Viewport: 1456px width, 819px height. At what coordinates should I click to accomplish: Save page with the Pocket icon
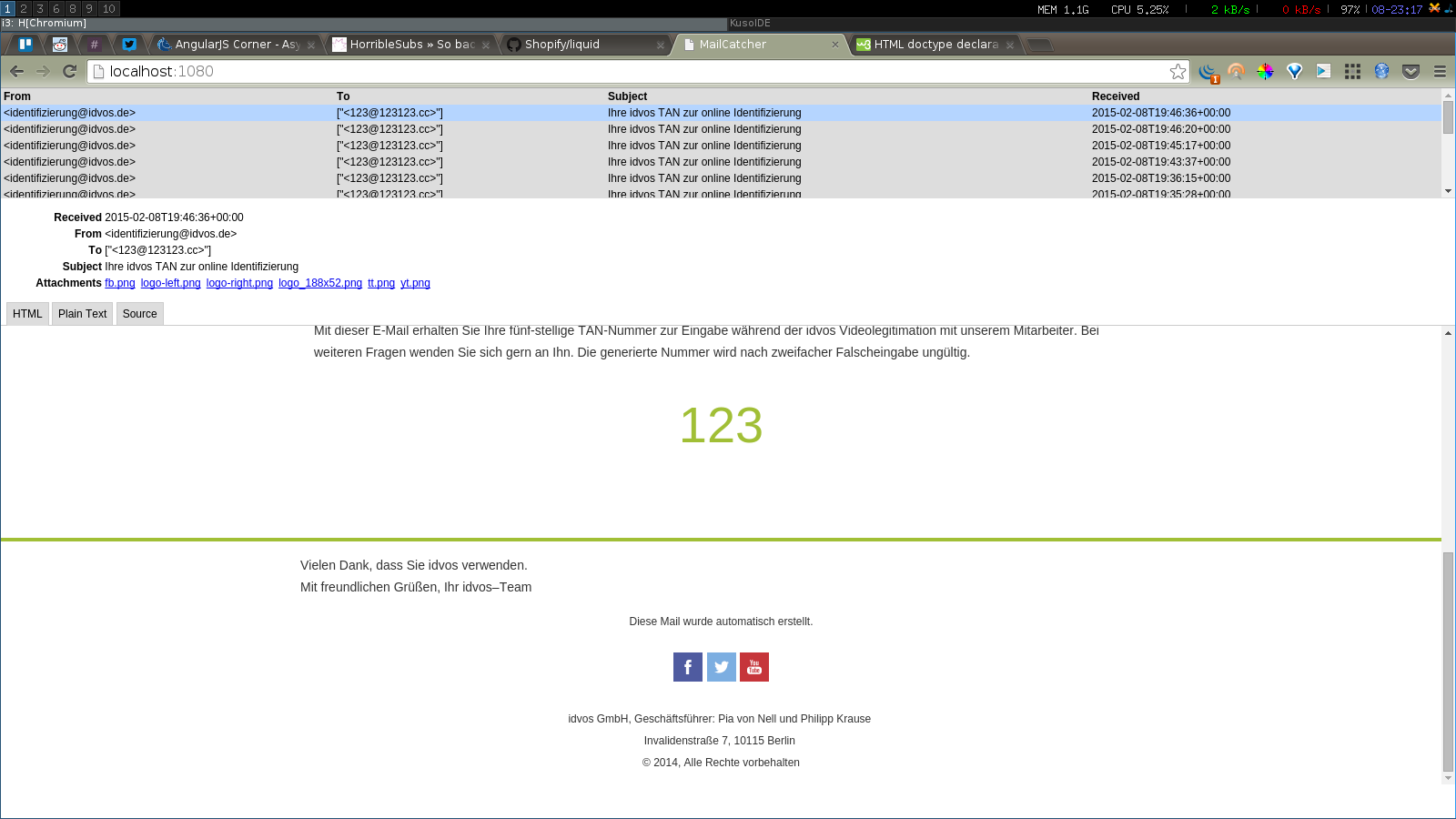click(1410, 71)
